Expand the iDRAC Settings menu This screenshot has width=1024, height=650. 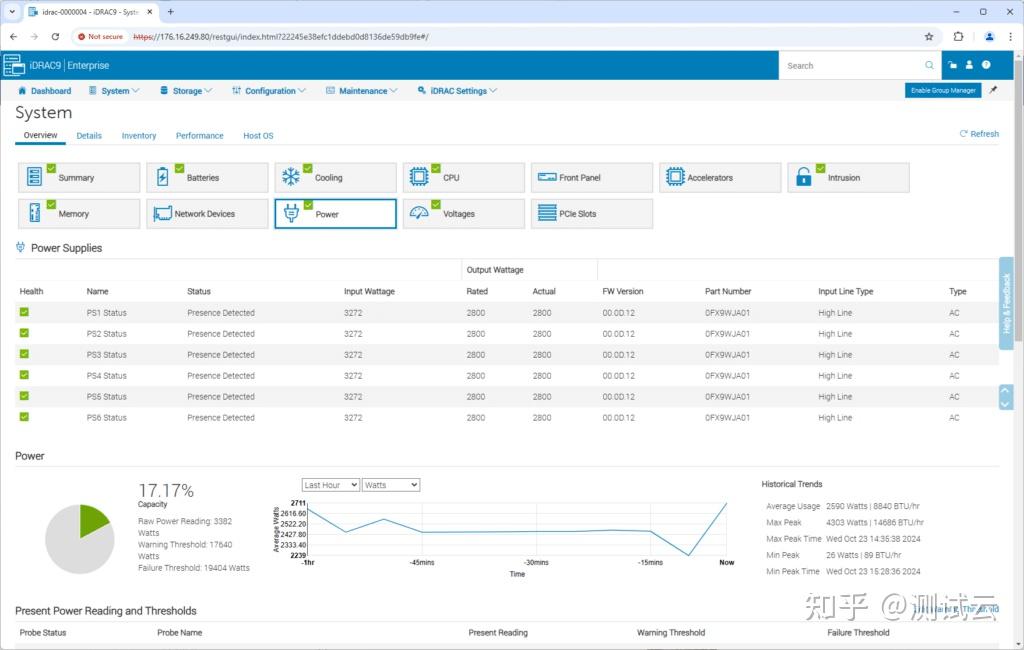pos(458,91)
